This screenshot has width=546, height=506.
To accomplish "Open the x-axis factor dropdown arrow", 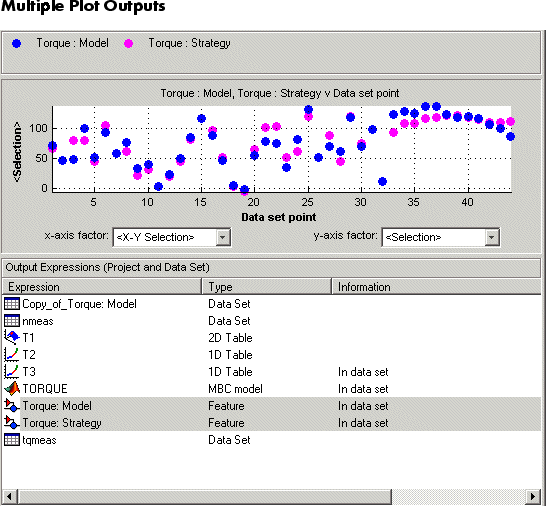I will 223,238.
